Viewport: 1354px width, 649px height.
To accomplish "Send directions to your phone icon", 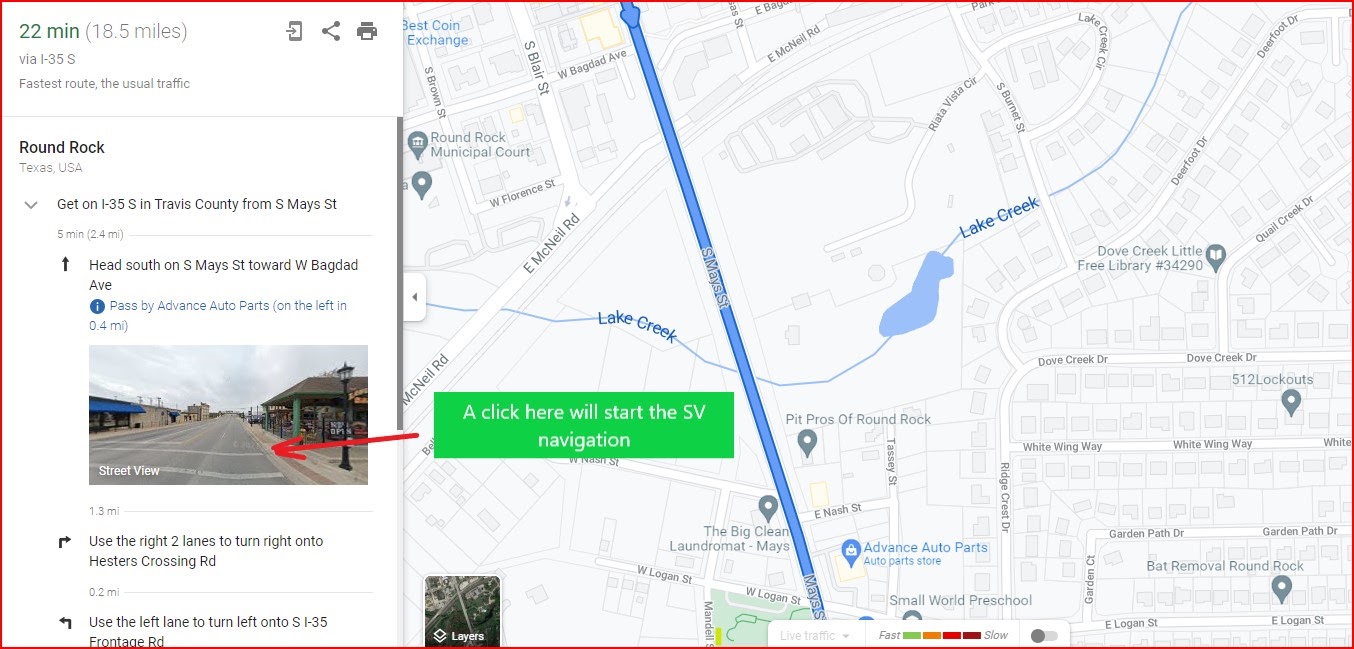I will pos(294,31).
